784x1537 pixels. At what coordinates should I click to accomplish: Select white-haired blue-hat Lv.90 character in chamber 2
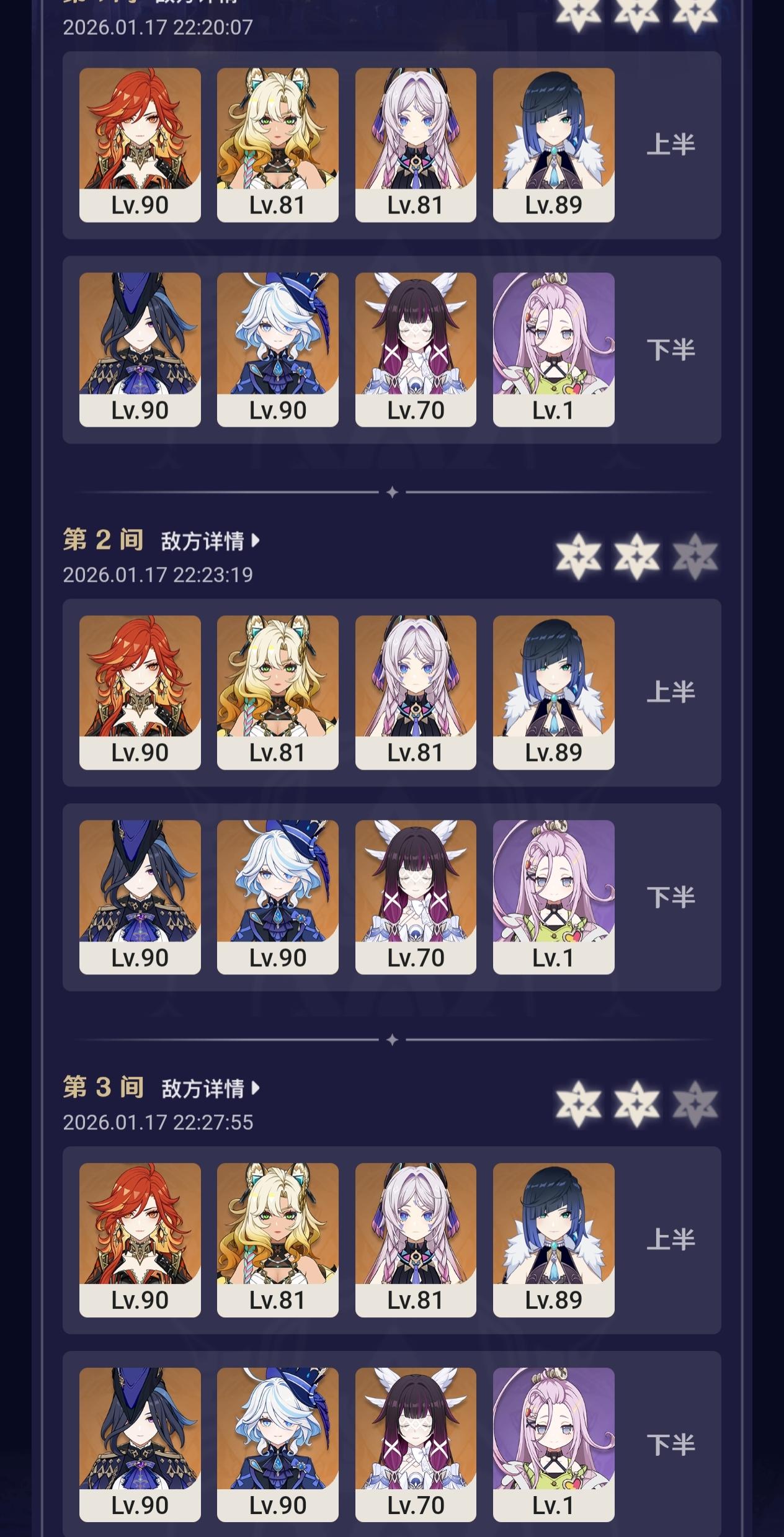(278, 897)
